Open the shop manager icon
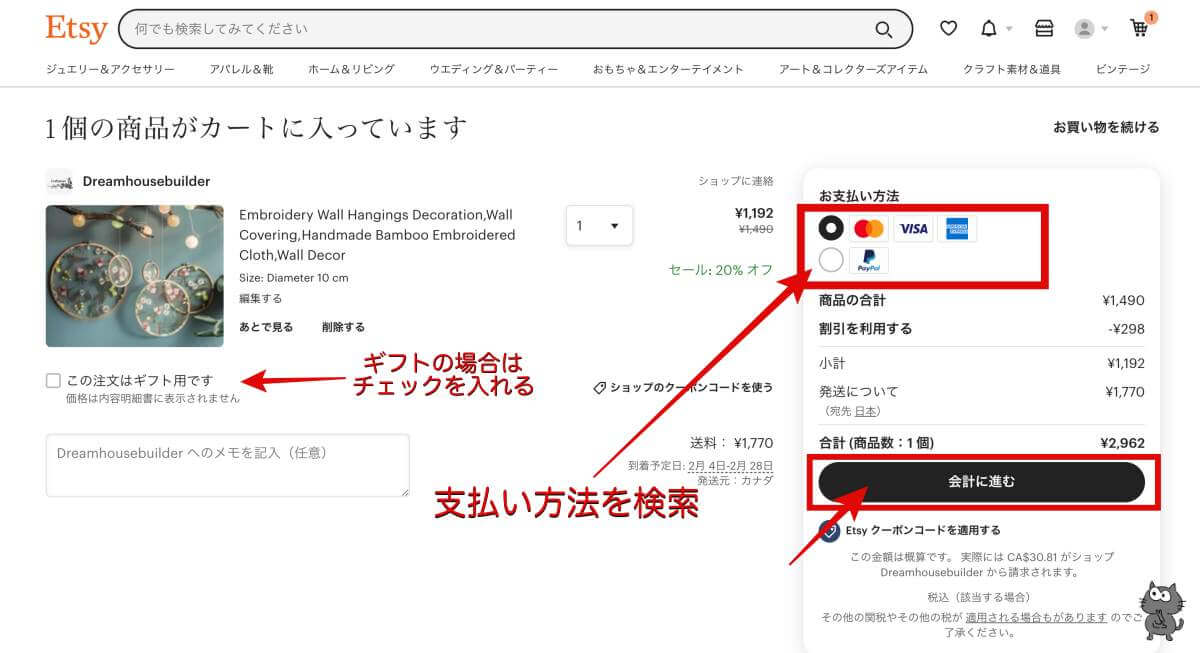The height and width of the screenshot is (653, 1200). tap(1044, 29)
